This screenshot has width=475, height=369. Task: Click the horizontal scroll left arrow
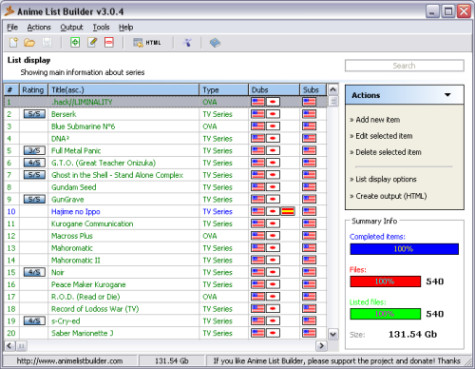coord(9,346)
